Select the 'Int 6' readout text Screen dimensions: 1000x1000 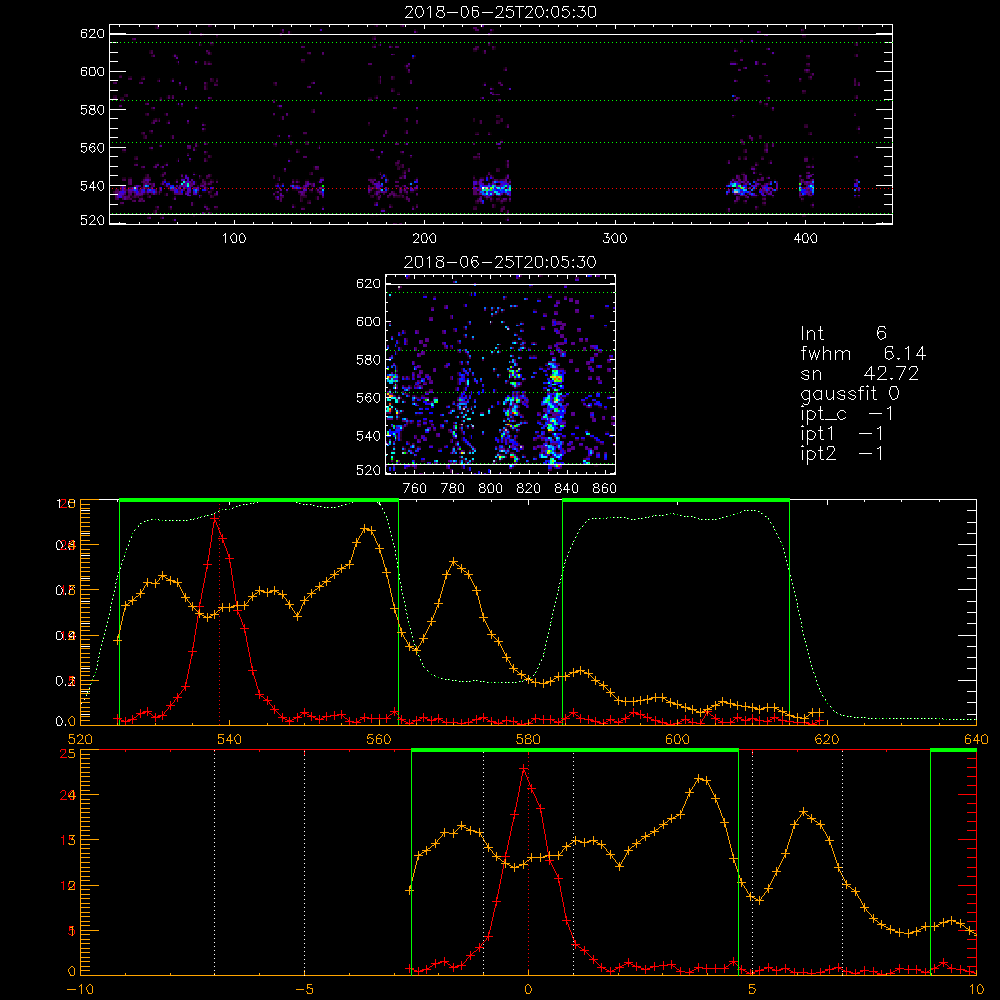click(x=843, y=333)
